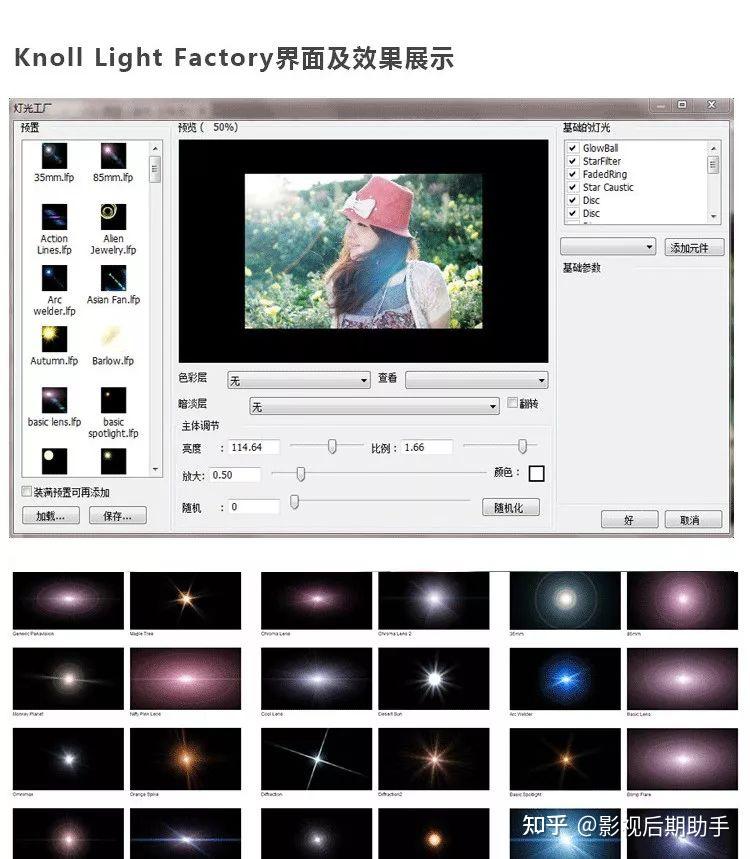Click the preset list scrollbar thumb
Screen dimensions: 750x859
155,169
